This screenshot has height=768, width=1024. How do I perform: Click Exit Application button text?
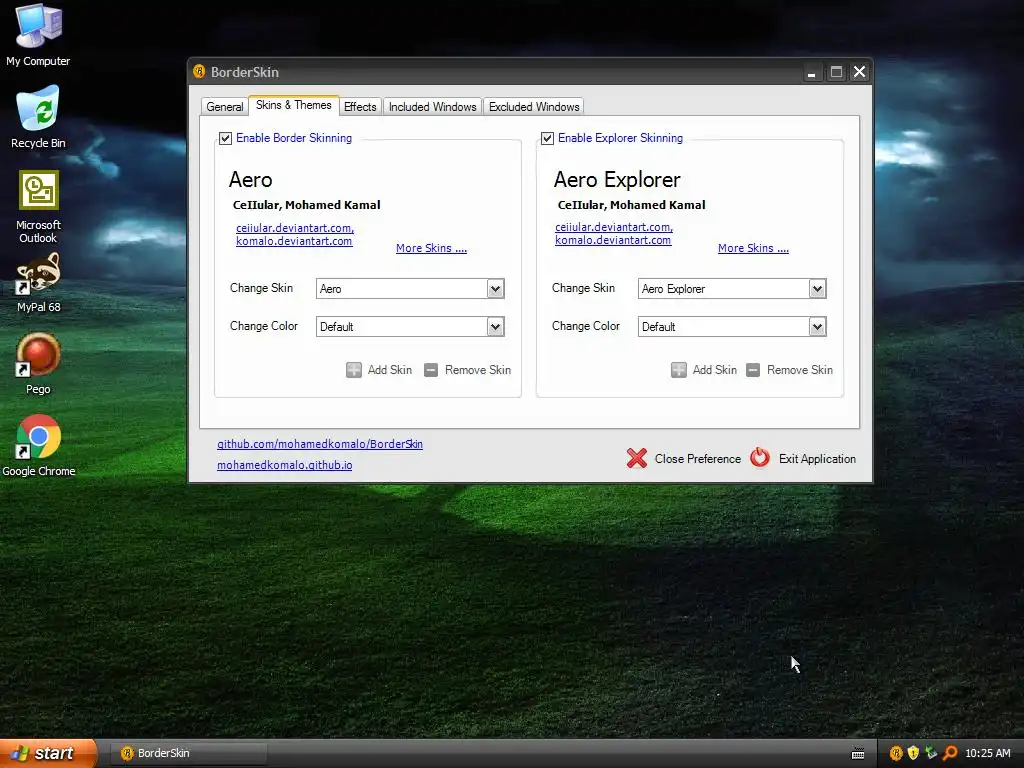tap(817, 458)
